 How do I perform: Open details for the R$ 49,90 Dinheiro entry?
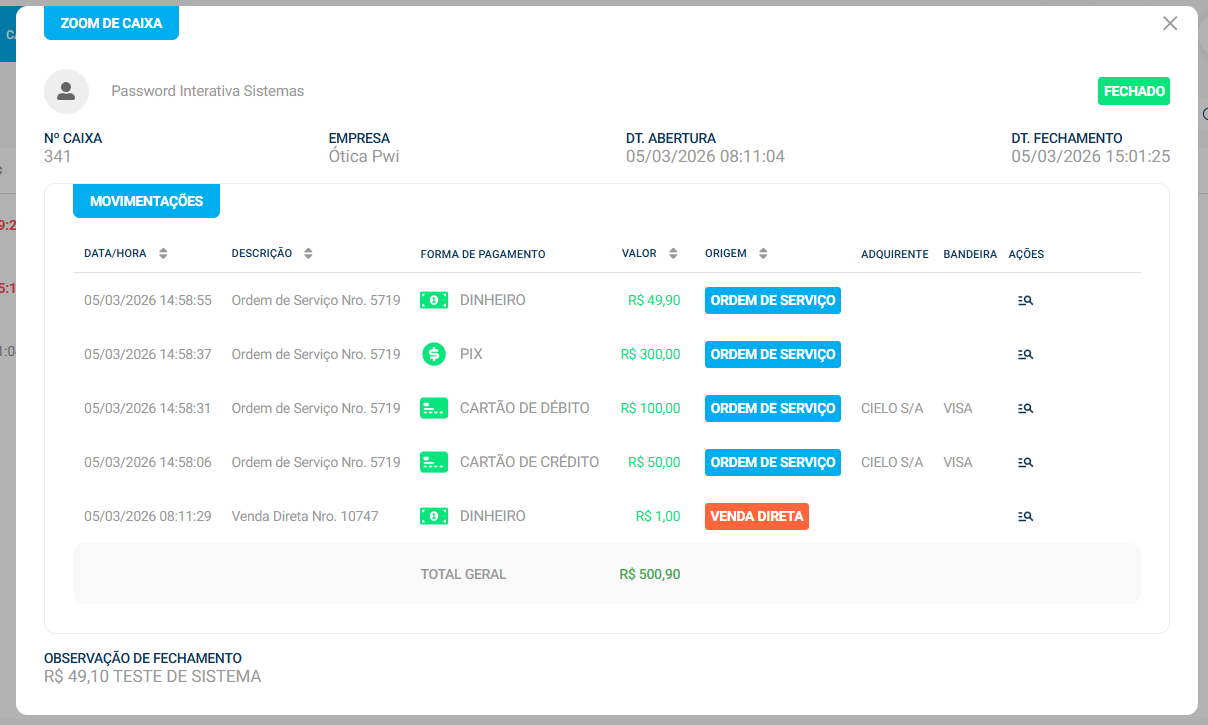pyautogui.click(x=1025, y=300)
